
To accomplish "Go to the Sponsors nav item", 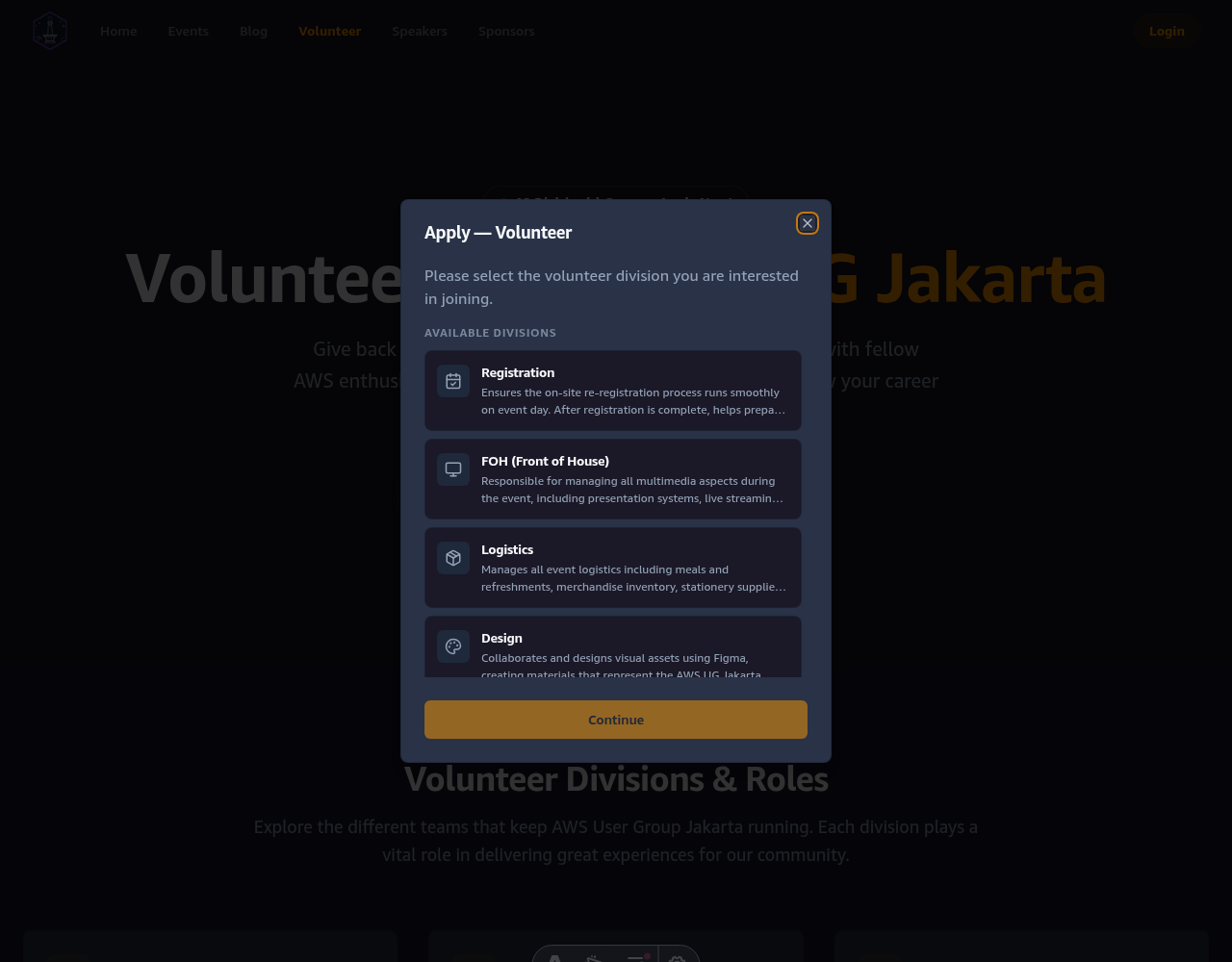I will (506, 31).
